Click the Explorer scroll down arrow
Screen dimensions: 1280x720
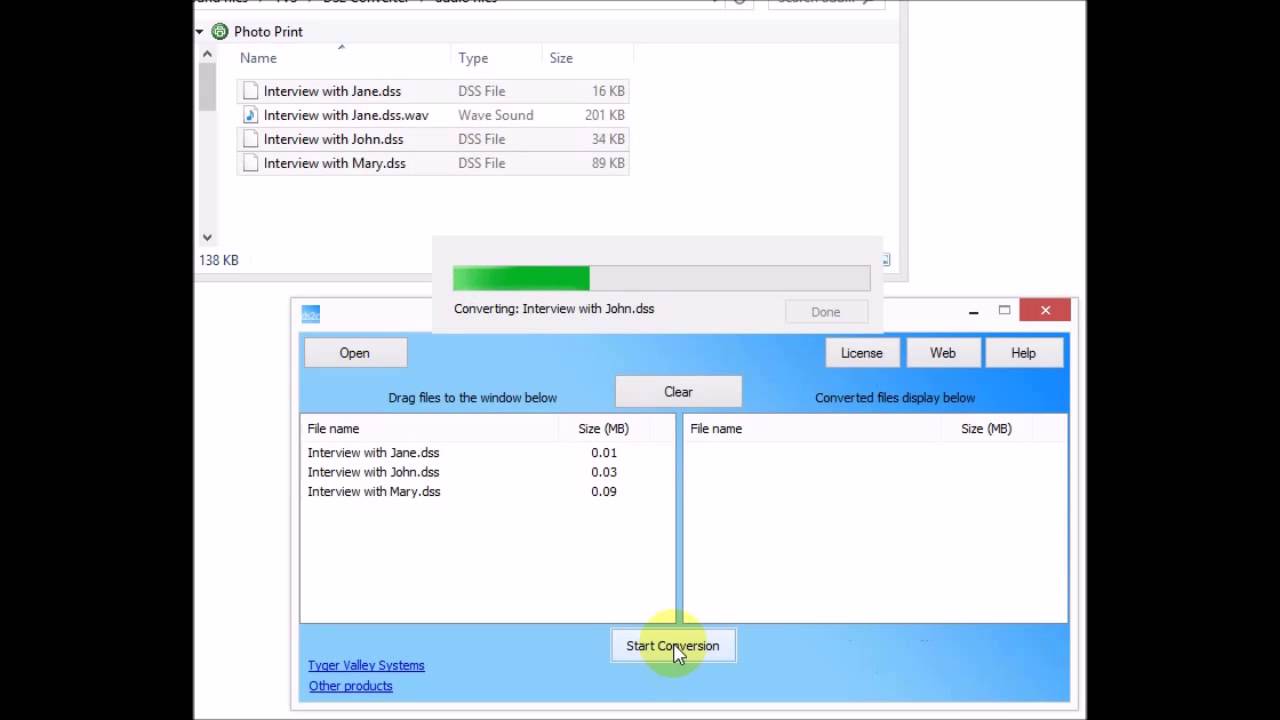pos(207,238)
